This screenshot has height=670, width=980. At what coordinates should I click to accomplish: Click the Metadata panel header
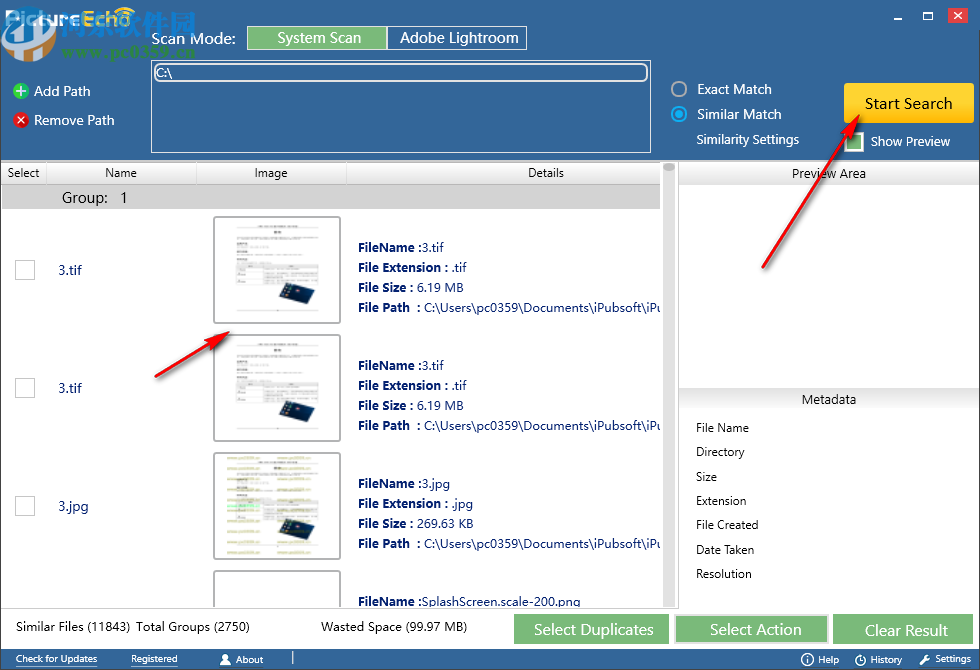tap(829, 399)
